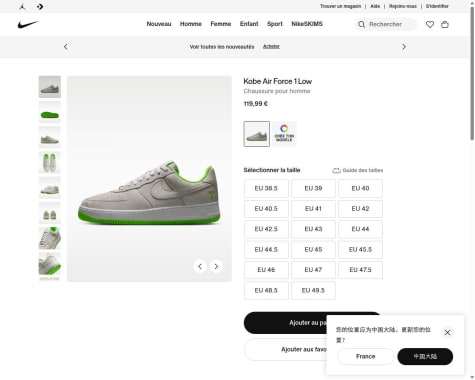Select size EU 44
This screenshot has width=475, height=380.
click(x=360, y=229)
